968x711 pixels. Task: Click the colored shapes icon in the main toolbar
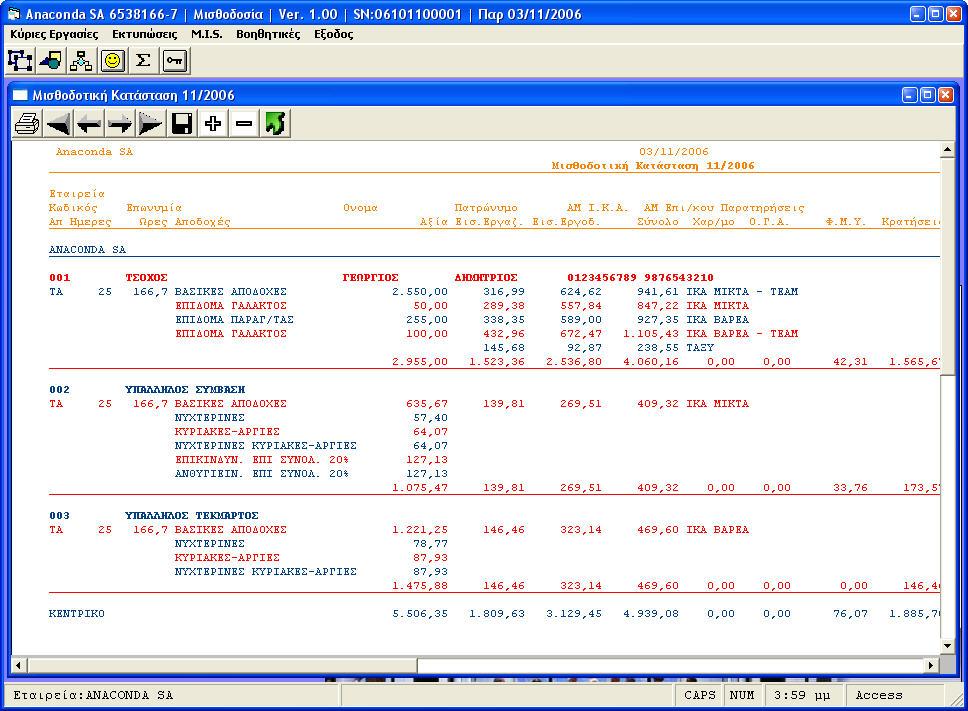50,61
